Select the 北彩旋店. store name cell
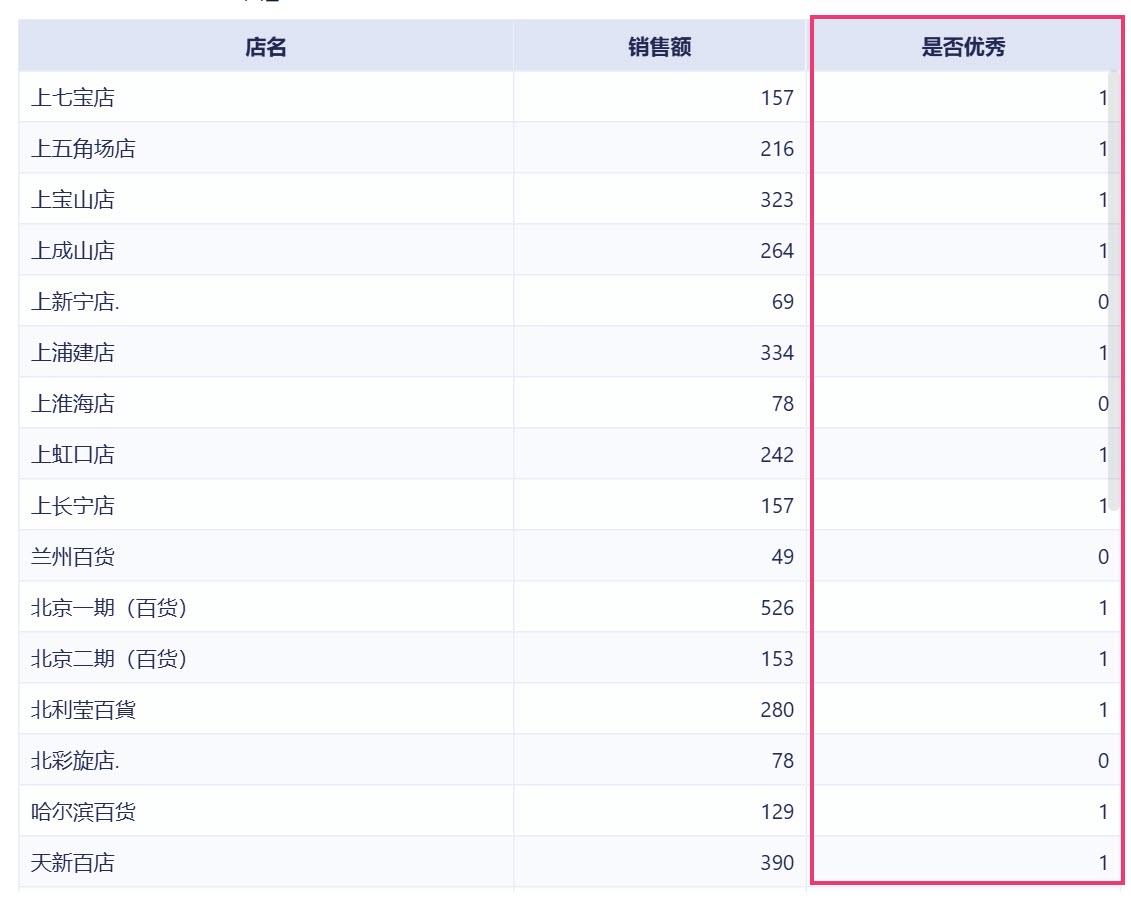This screenshot has width=1131, height=898. coord(265,760)
